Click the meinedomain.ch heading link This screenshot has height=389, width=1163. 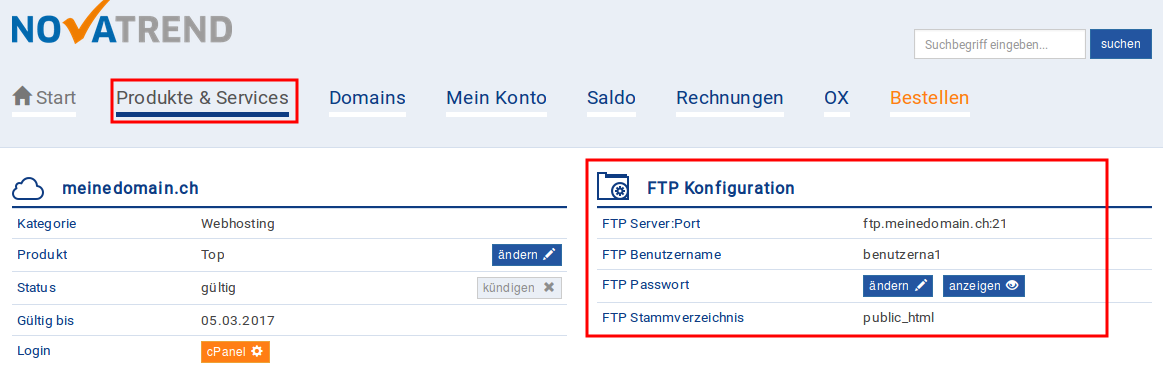click(131, 189)
